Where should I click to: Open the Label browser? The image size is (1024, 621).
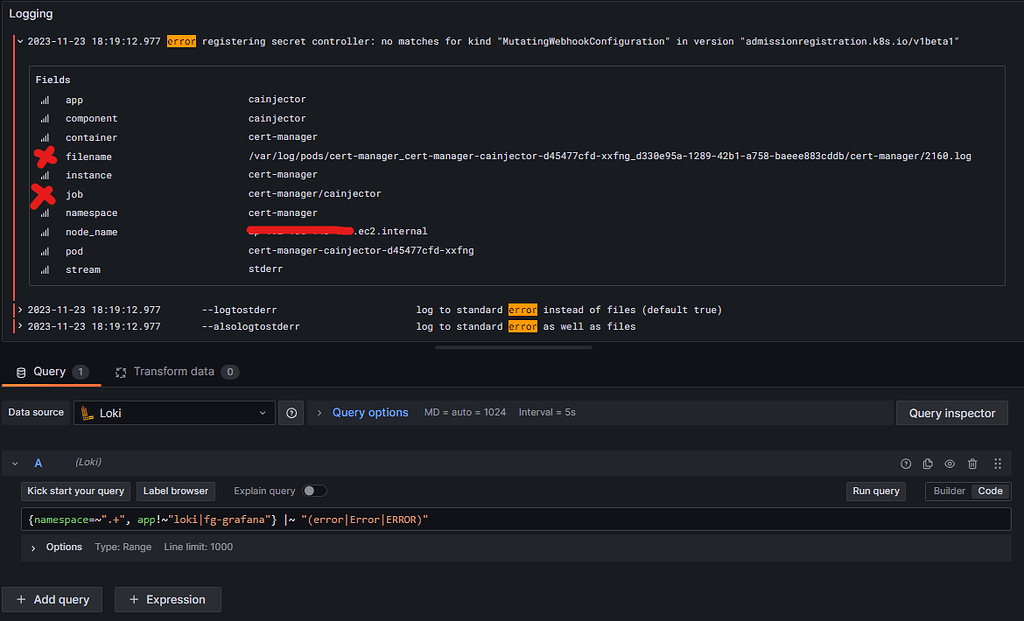tap(175, 491)
